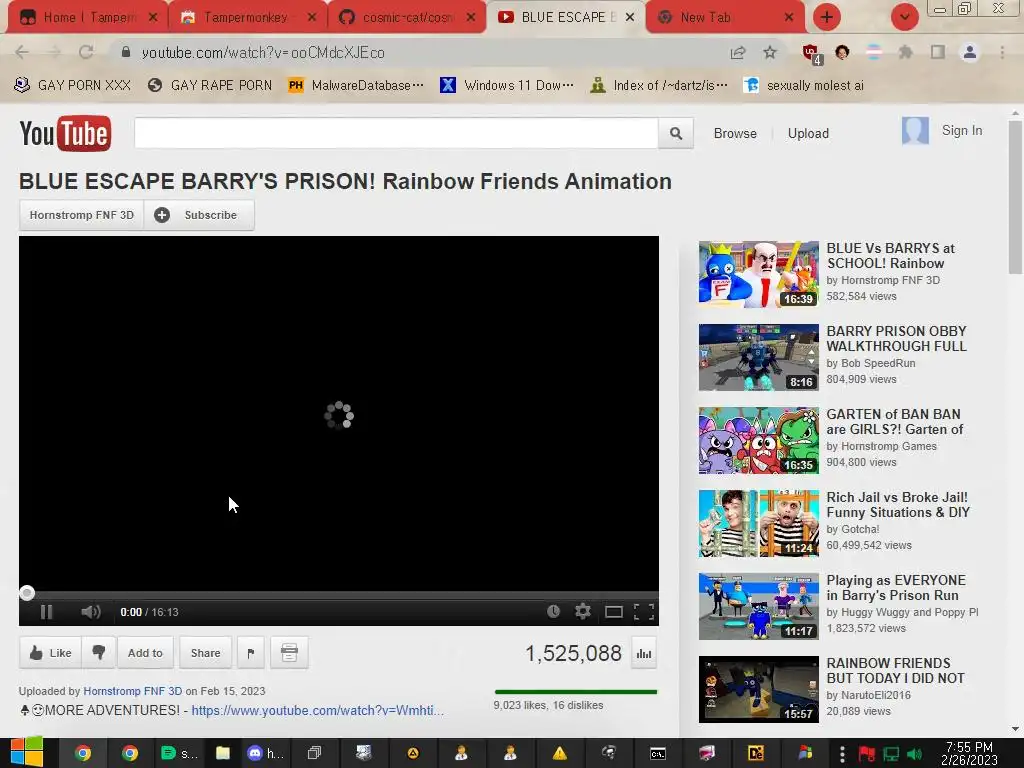
Task: Pause the video using the pause button
Action: point(46,612)
